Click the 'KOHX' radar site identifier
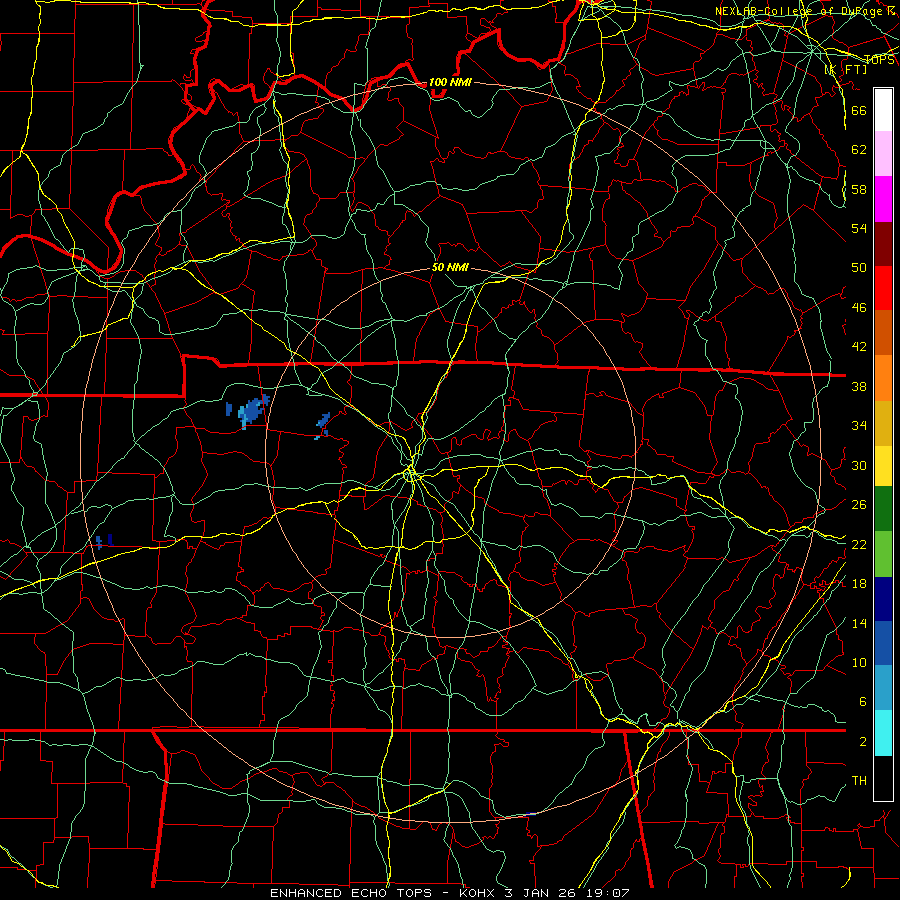This screenshot has width=900, height=900. point(479,893)
